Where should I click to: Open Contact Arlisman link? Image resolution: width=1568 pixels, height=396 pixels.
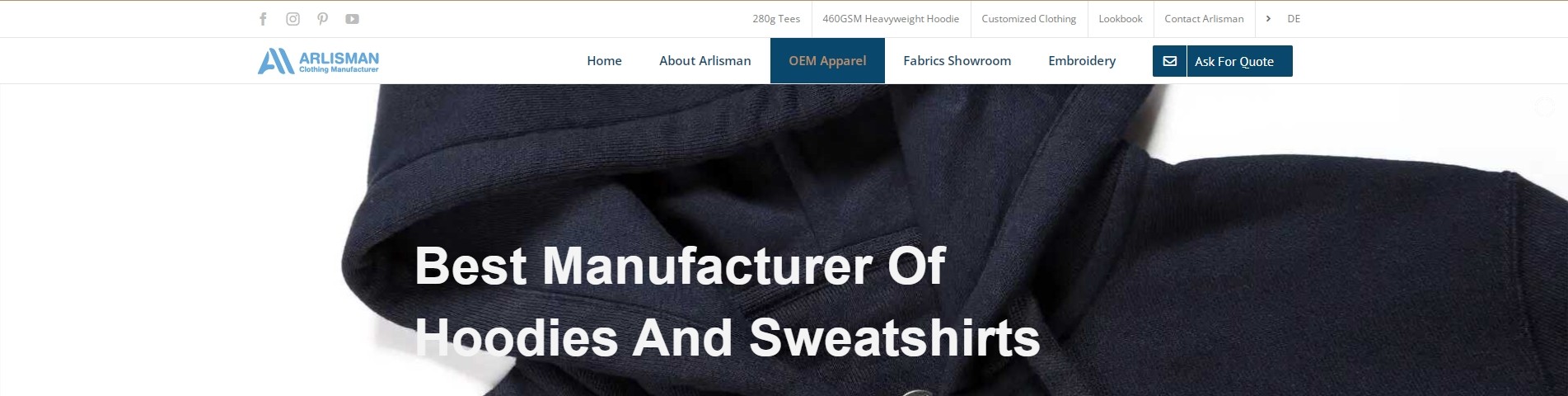point(1204,18)
